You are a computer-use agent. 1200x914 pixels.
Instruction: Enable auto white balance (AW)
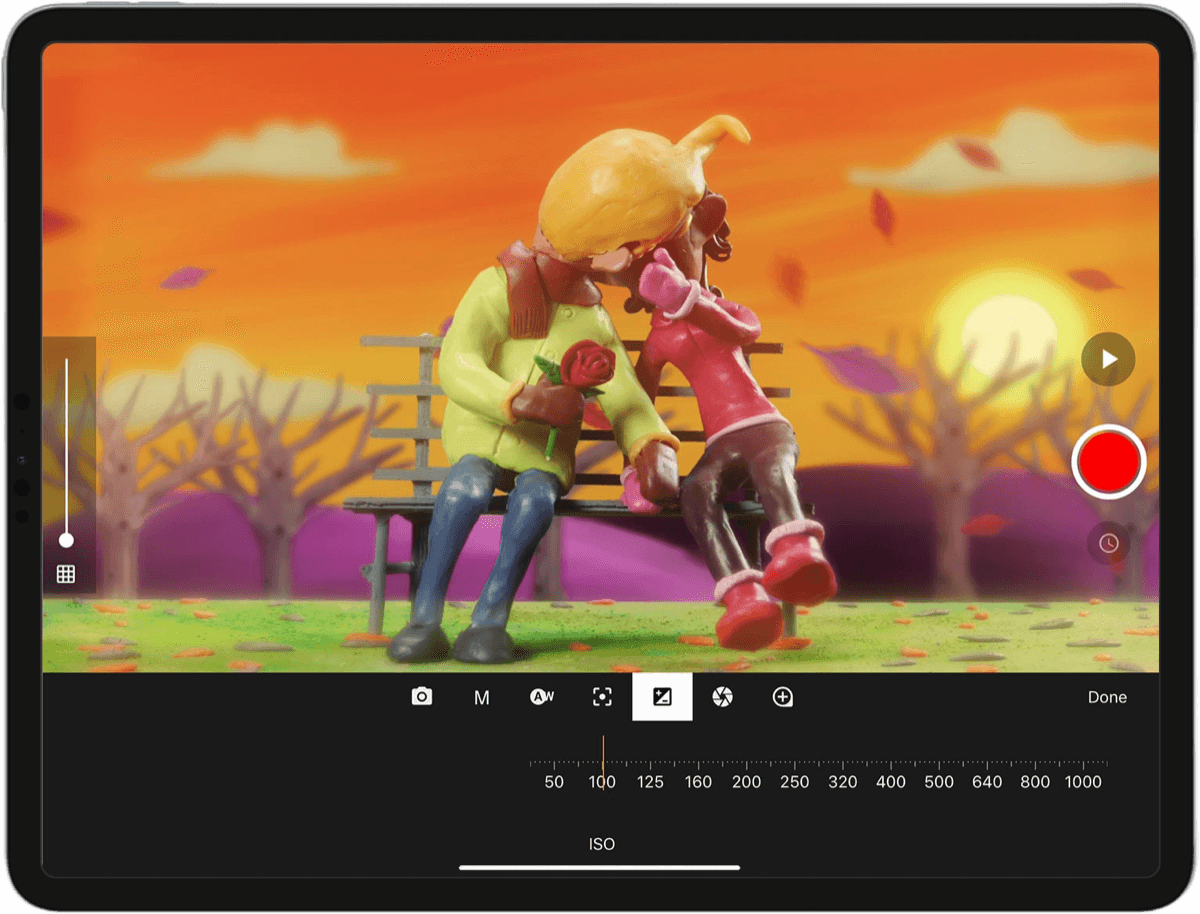click(x=541, y=697)
